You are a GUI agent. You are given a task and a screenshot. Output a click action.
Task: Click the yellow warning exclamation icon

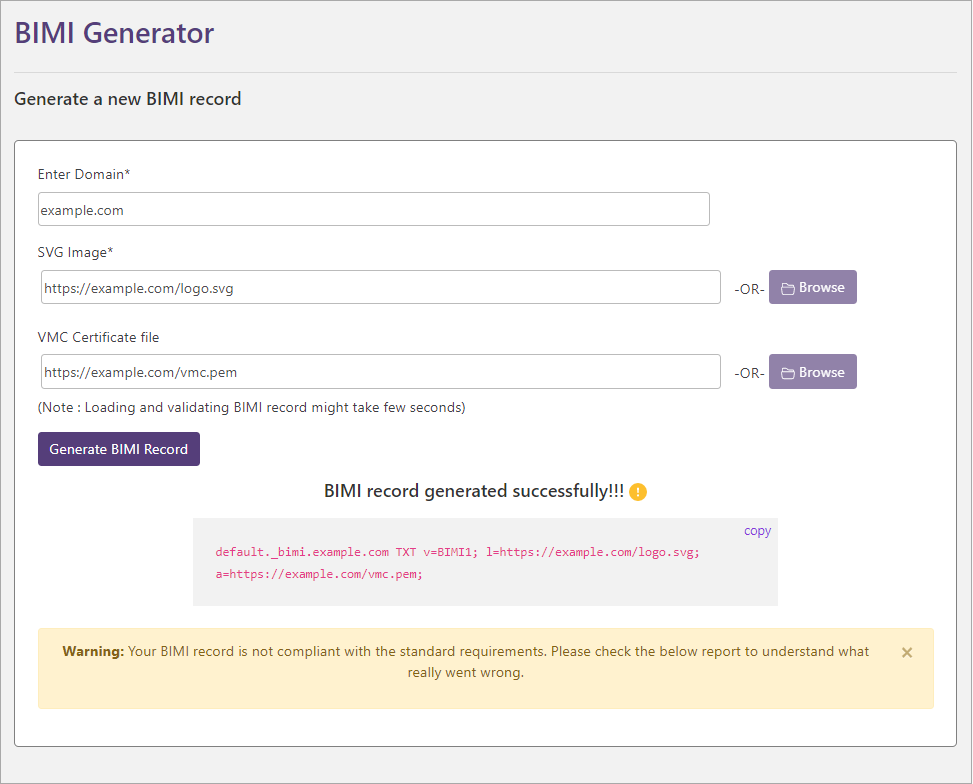(x=638, y=492)
